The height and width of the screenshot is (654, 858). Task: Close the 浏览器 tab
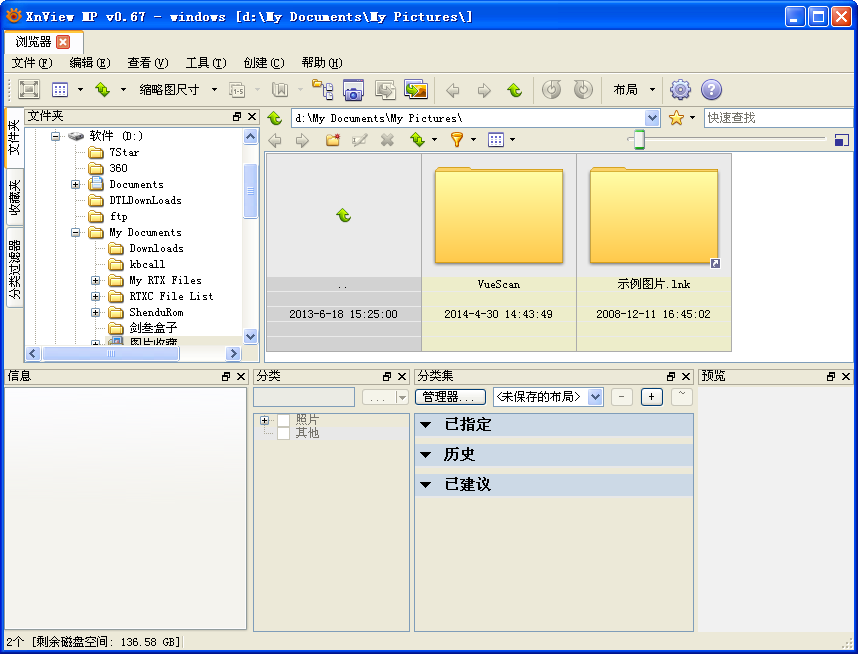(63, 42)
